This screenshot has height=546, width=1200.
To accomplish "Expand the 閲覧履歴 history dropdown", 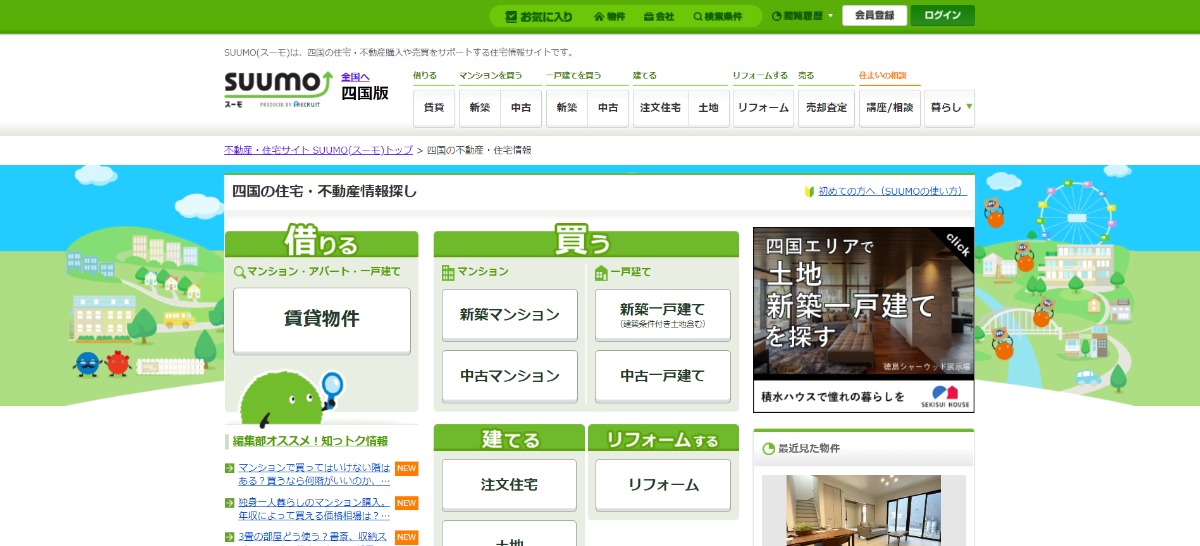I will coord(803,16).
